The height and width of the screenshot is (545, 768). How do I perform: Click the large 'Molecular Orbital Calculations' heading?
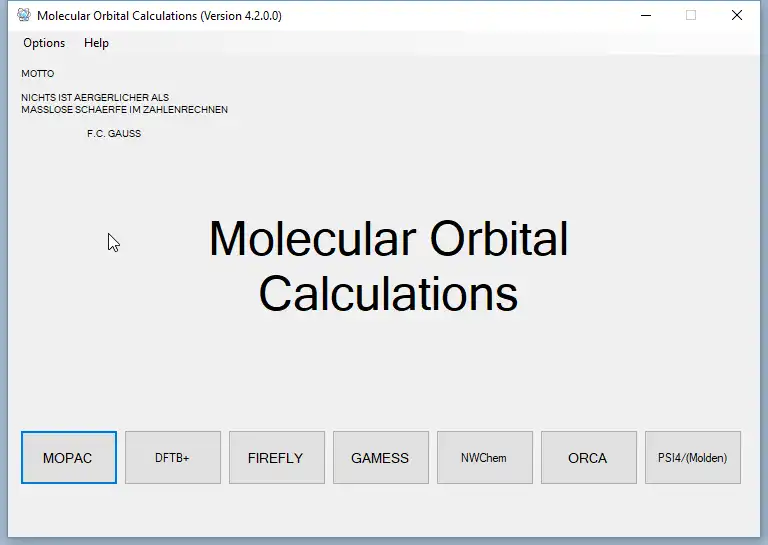[388, 266]
